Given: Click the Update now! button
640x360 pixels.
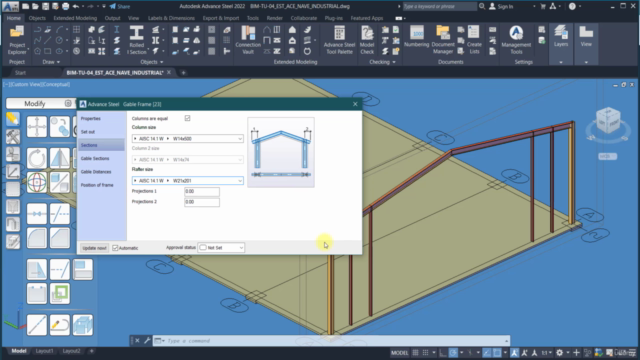Looking at the screenshot, I should coord(94,248).
